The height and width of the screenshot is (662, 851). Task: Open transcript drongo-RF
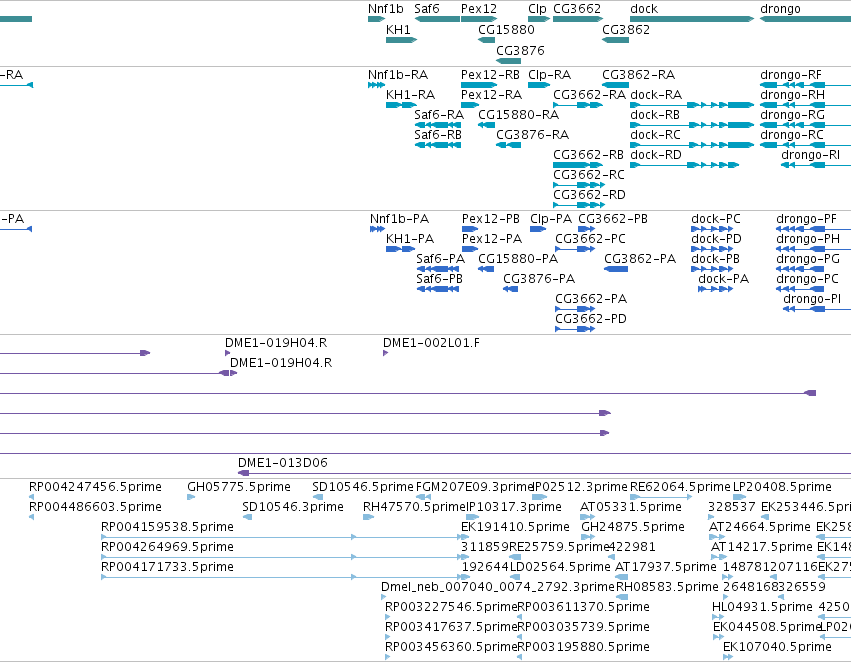tap(791, 75)
